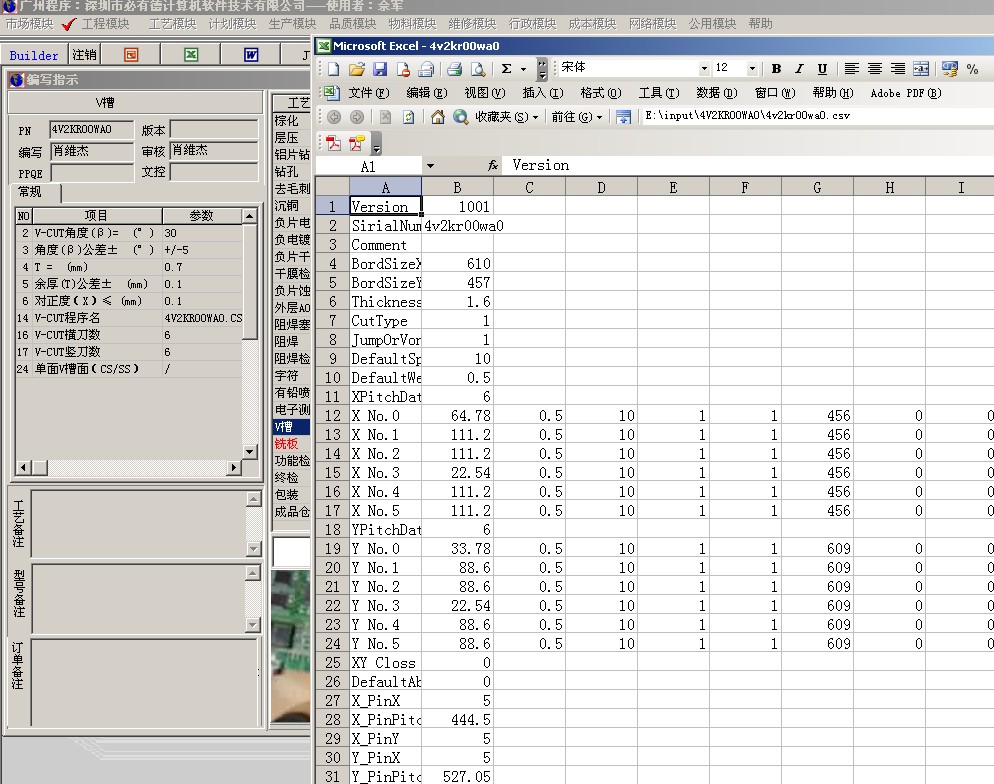Click the Builder button

(x=34, y=55)
